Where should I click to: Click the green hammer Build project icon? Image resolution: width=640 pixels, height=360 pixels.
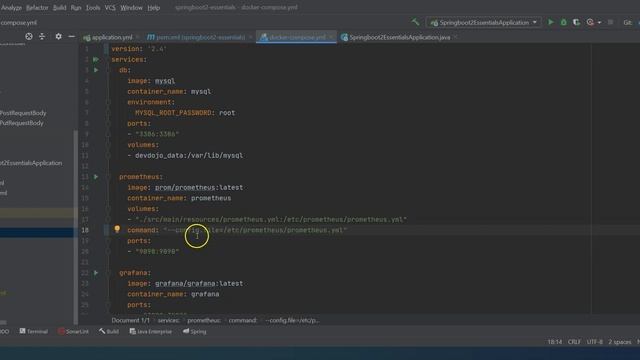[x=416, y=22]
